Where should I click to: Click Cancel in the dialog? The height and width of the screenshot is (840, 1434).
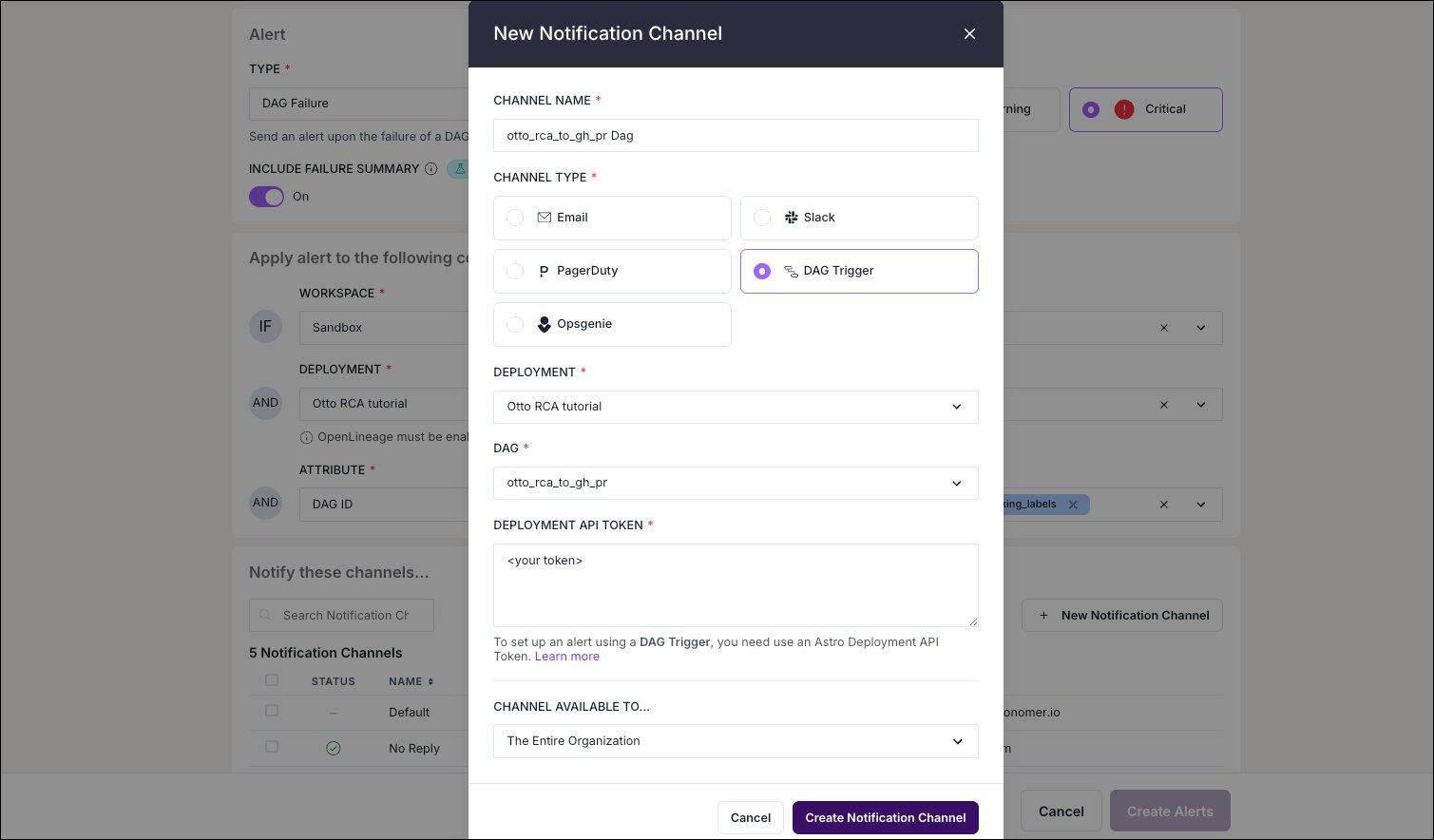(751, 818)
